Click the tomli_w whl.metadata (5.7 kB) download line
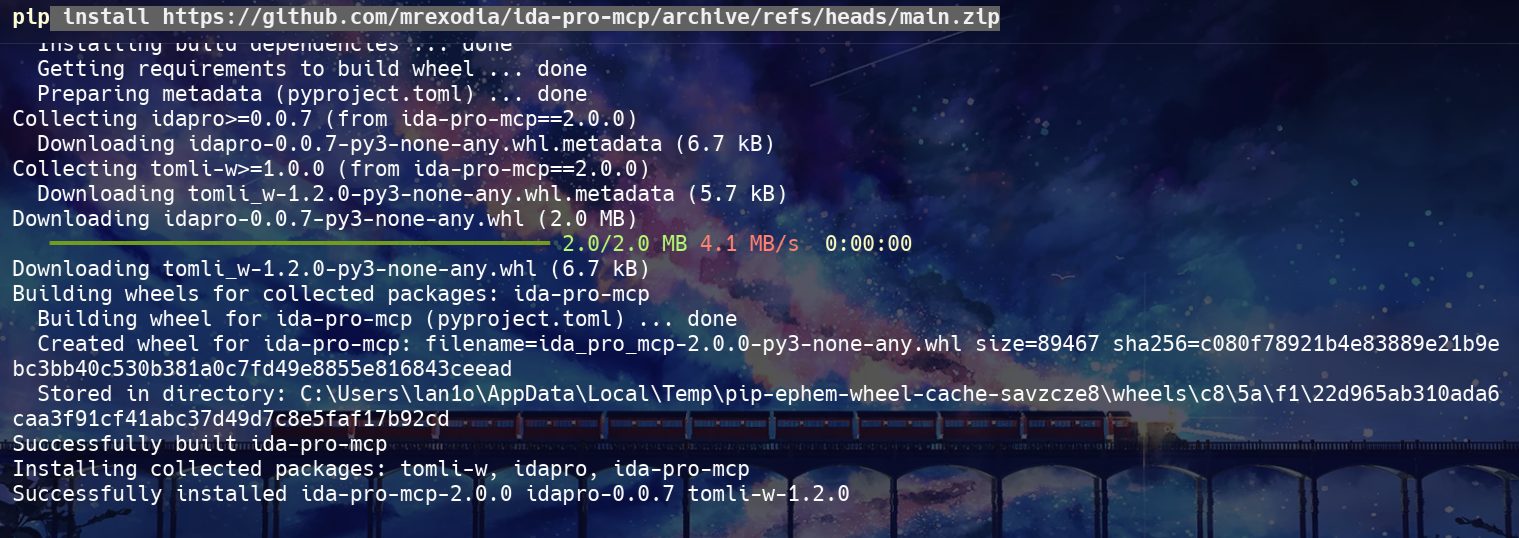The height and width of the screenshot is (538, 1519). 411,194
